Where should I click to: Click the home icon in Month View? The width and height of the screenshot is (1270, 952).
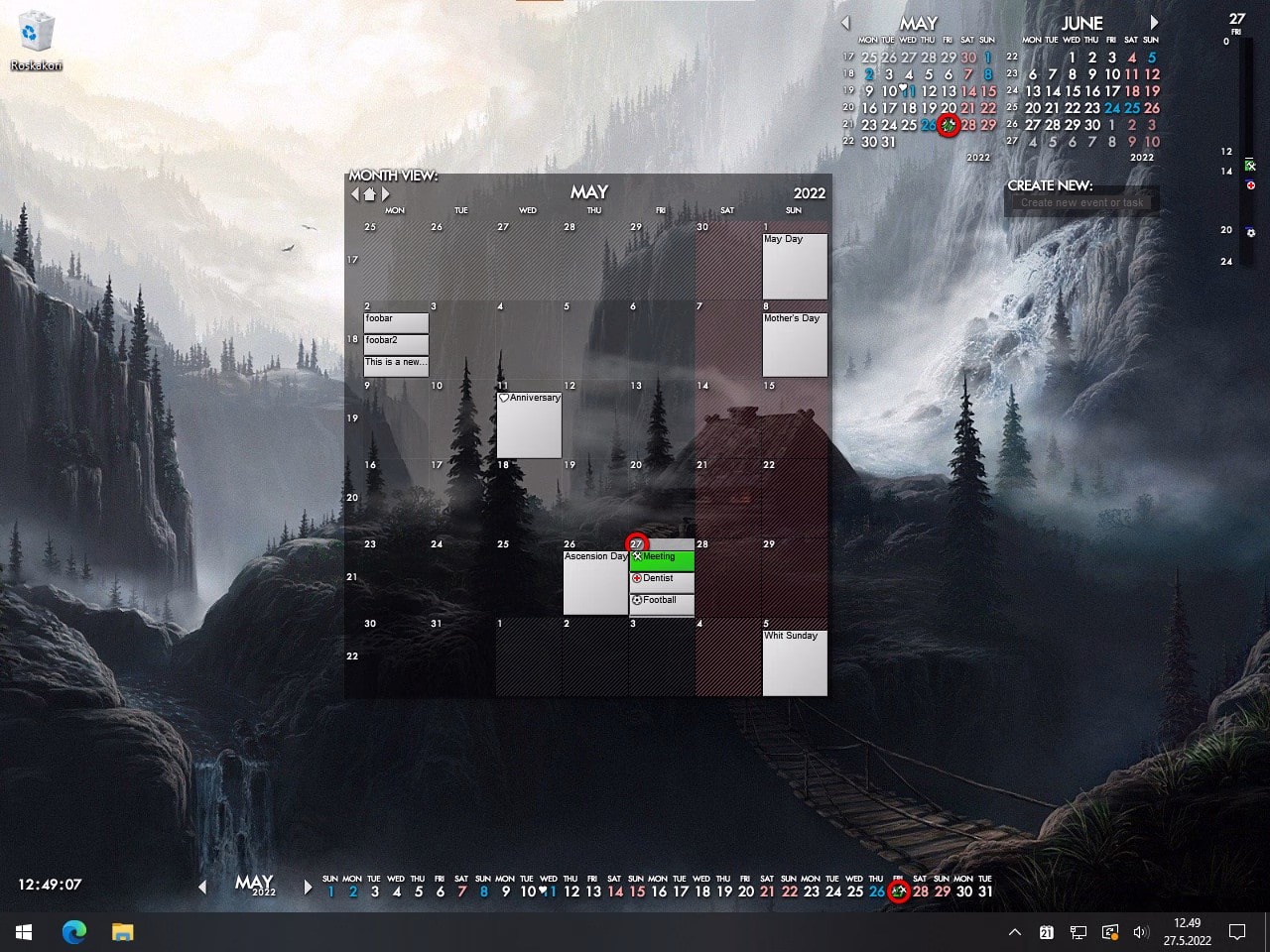pos(370,194)
